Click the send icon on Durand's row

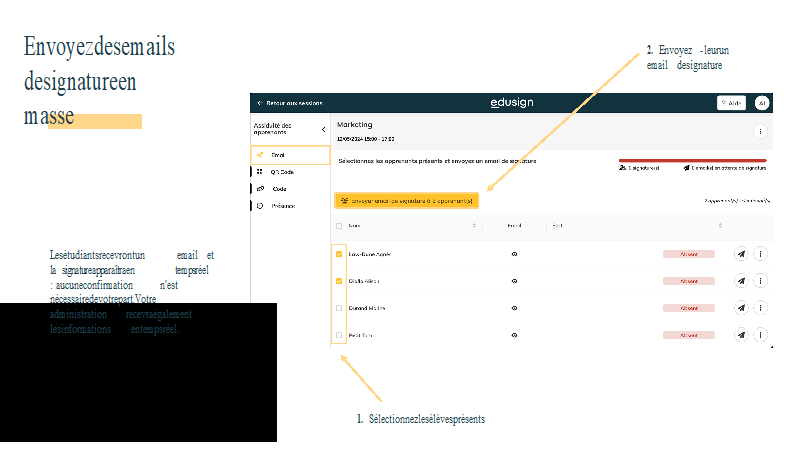(x=741, y=308)
